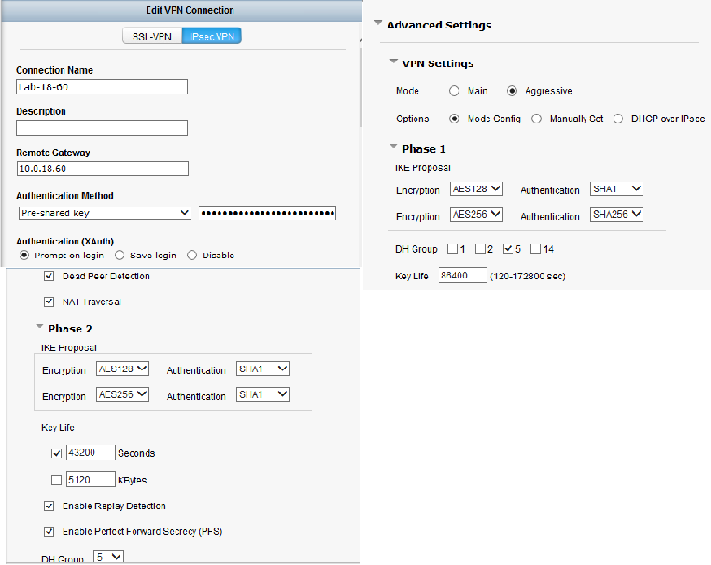This screenshot has width=711, height=565.
Task: Collapse the Phase 2 section
Action: (x=40, y=328)
